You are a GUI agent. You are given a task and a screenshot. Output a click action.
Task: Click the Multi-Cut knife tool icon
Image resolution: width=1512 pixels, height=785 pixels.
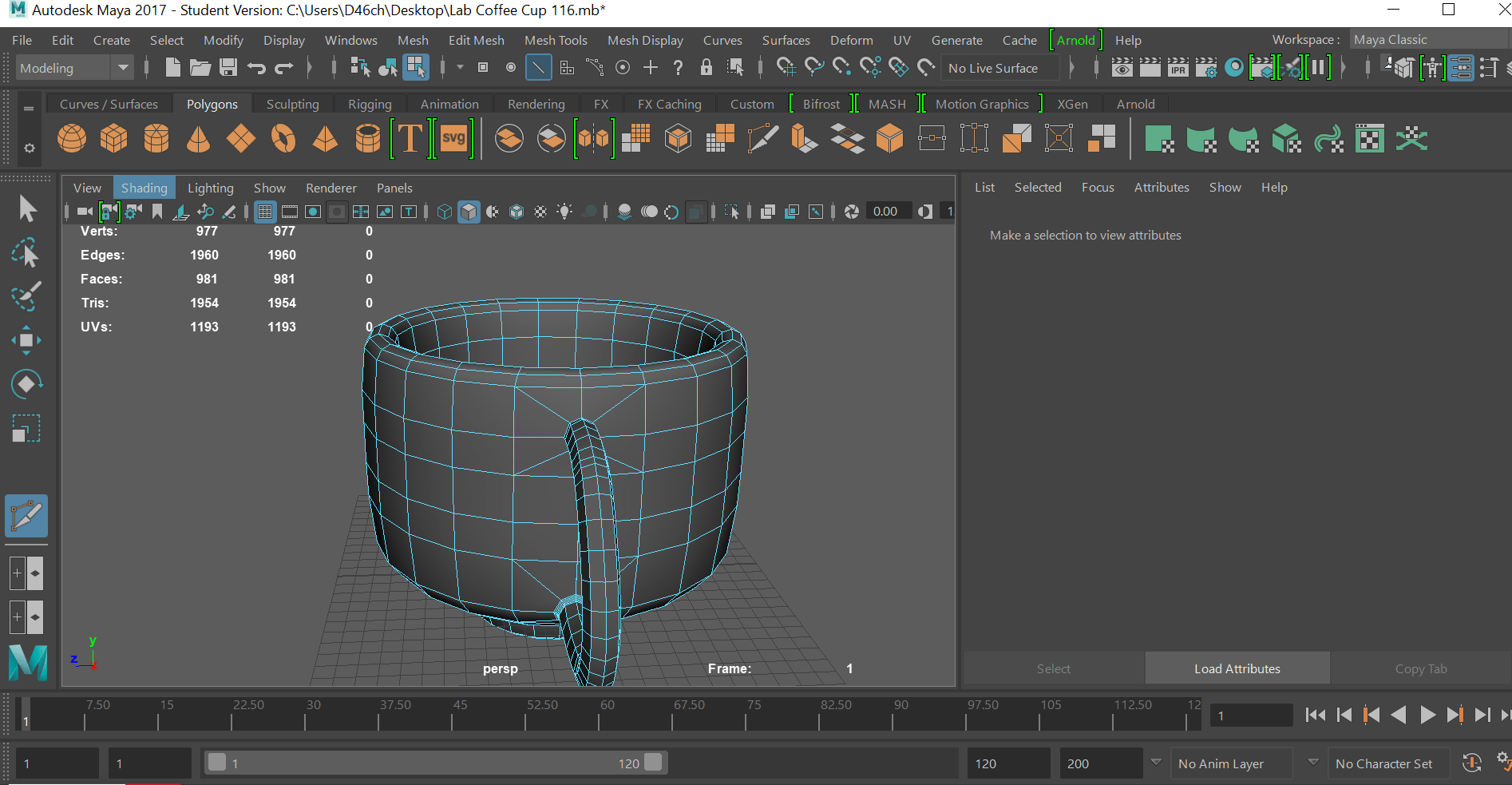tap(762, 139)
